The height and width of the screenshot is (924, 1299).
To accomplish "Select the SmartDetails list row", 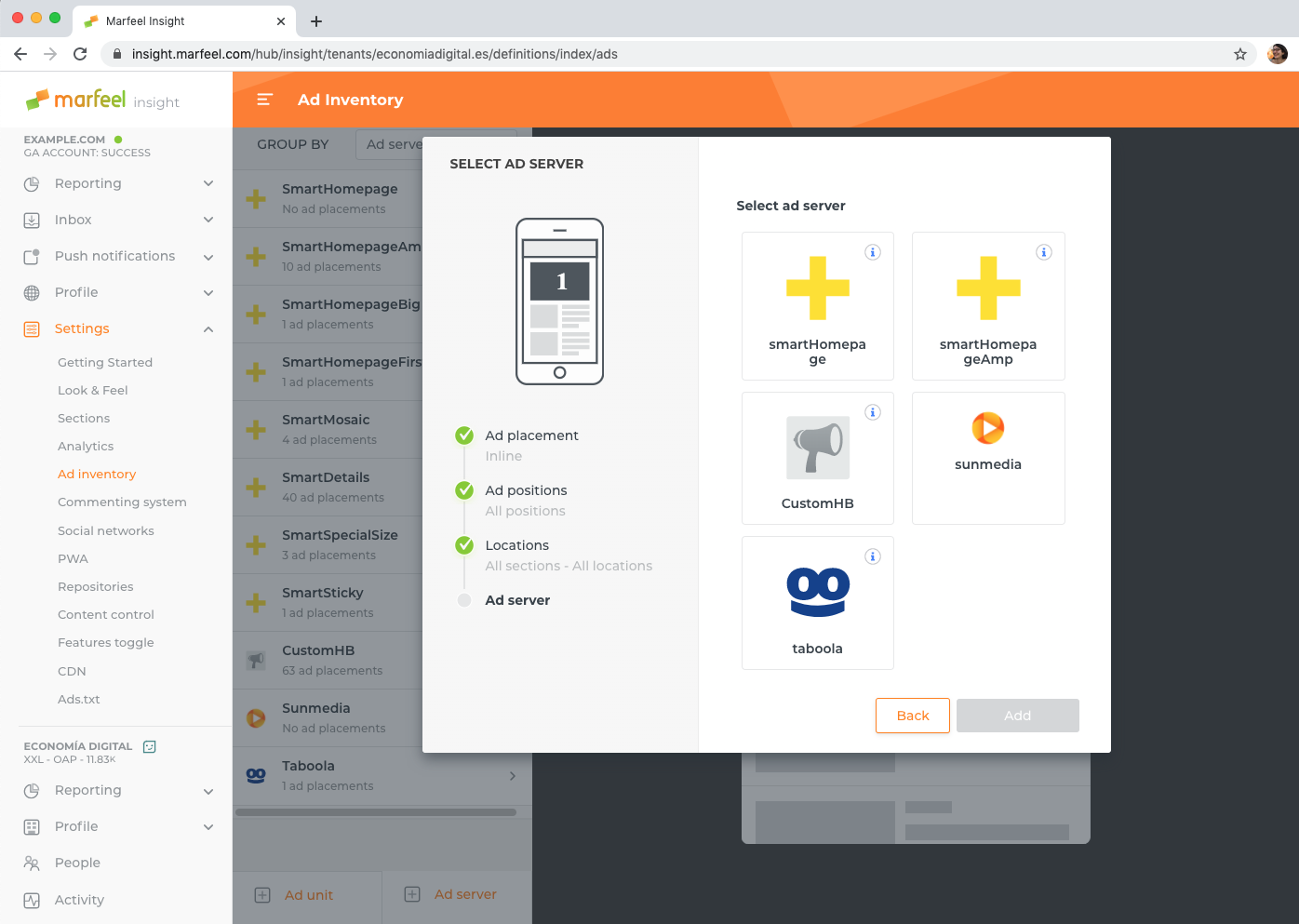I will pyautogui.click(x=382, y=488).
